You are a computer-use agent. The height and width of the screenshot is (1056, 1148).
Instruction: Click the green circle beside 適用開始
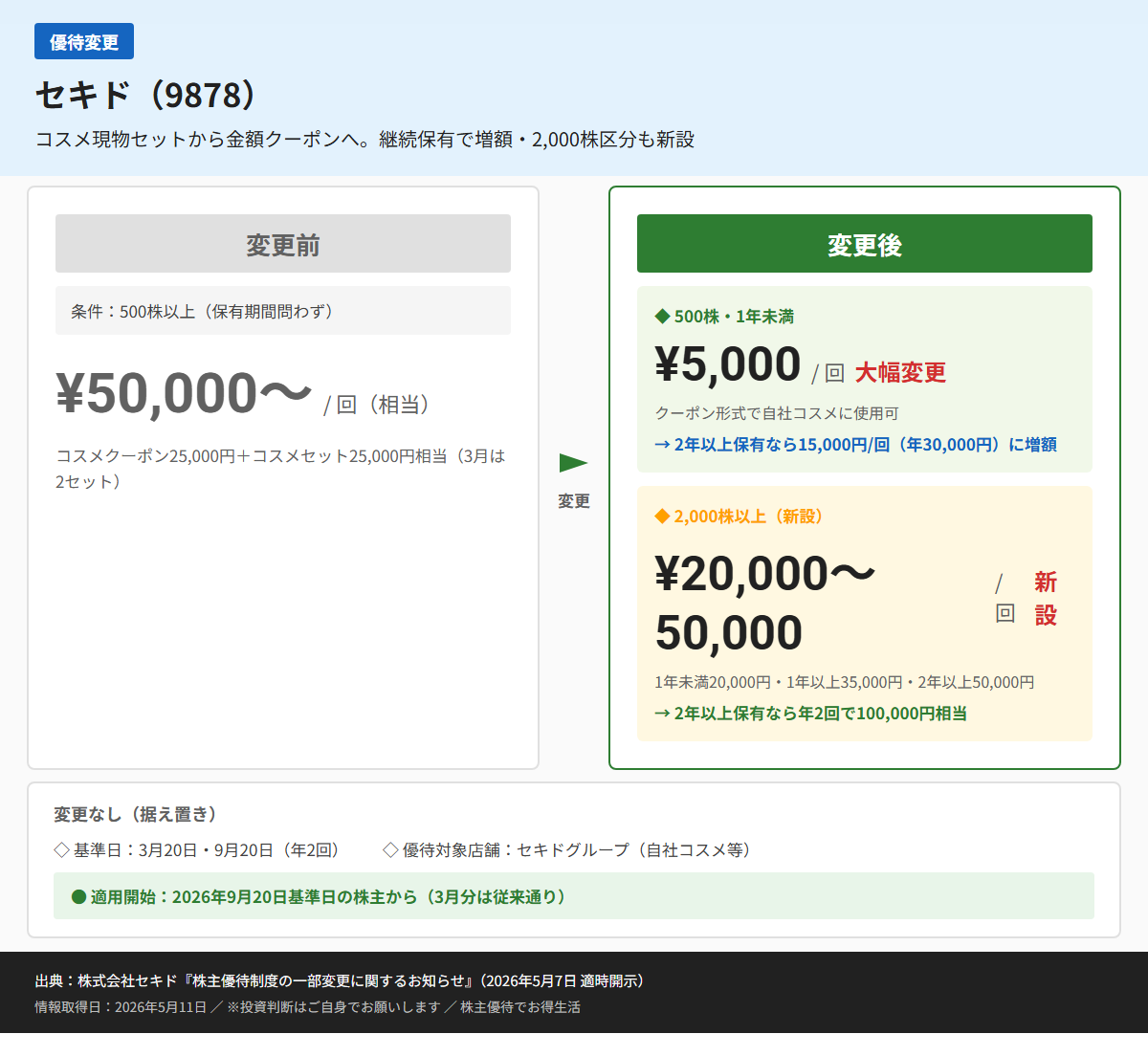click(x=79, y=897)
